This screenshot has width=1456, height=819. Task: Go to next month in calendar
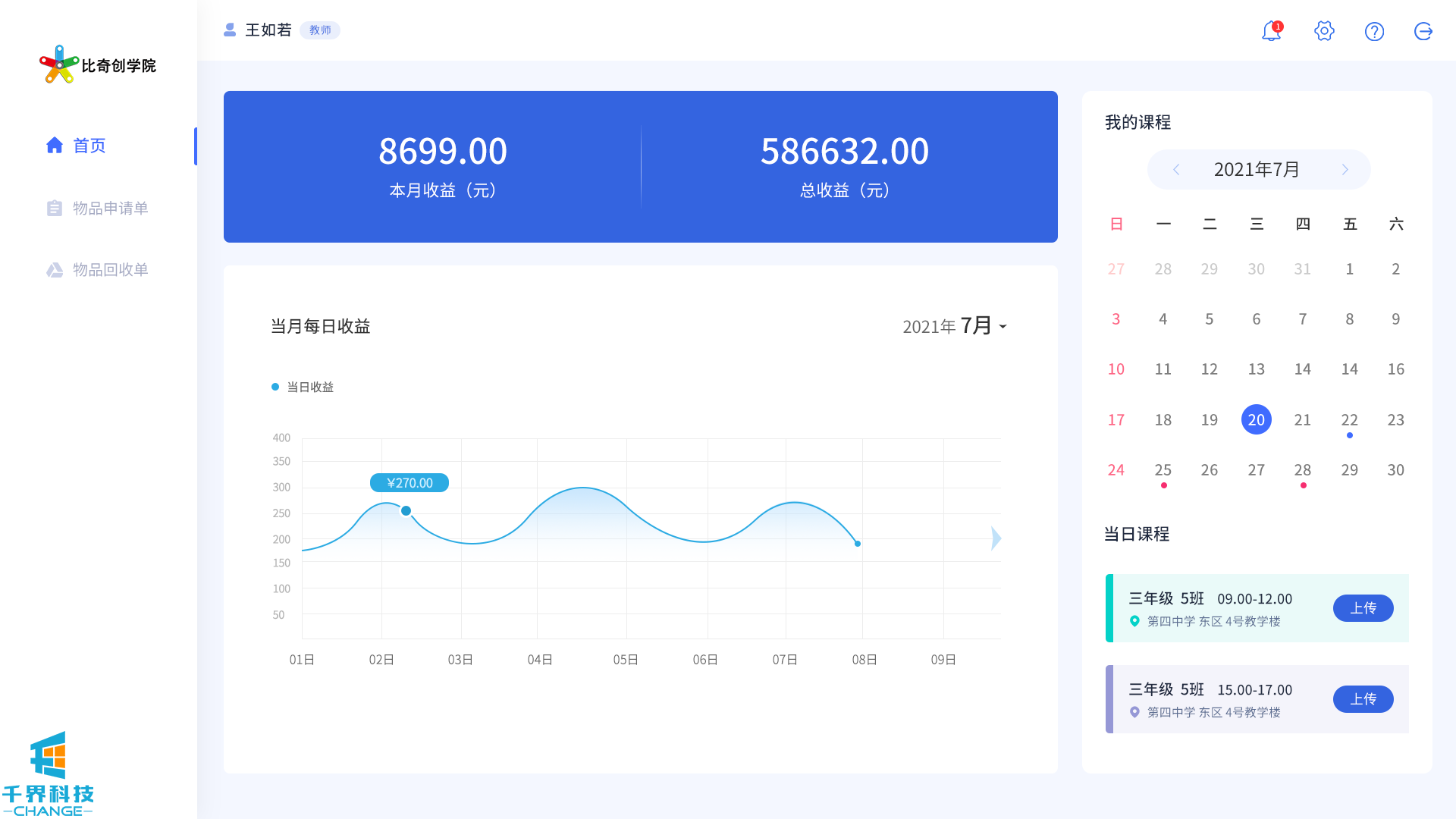pos(1345,169)
